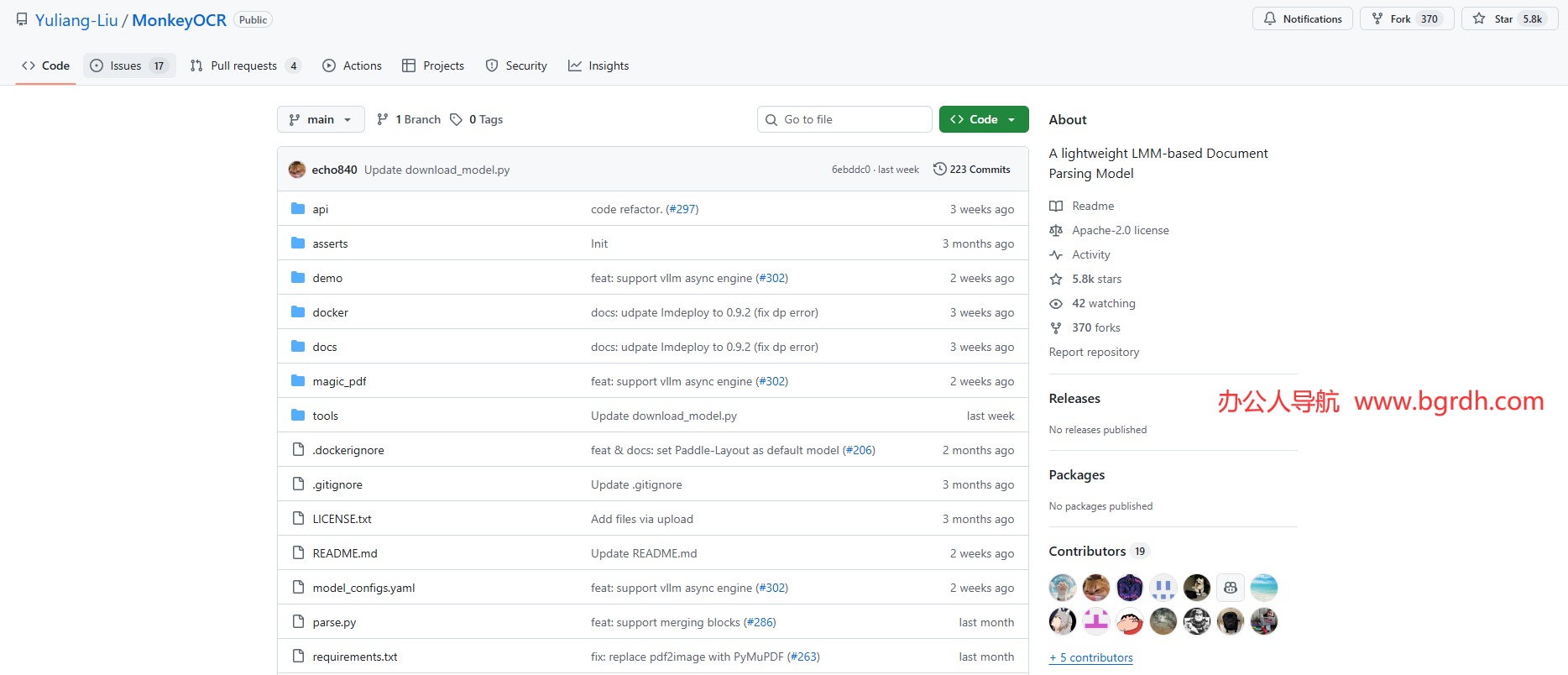Open the Apache-2.0 license link
Viewport: 1568px width, 675px height.
[x=1120, y=230]
